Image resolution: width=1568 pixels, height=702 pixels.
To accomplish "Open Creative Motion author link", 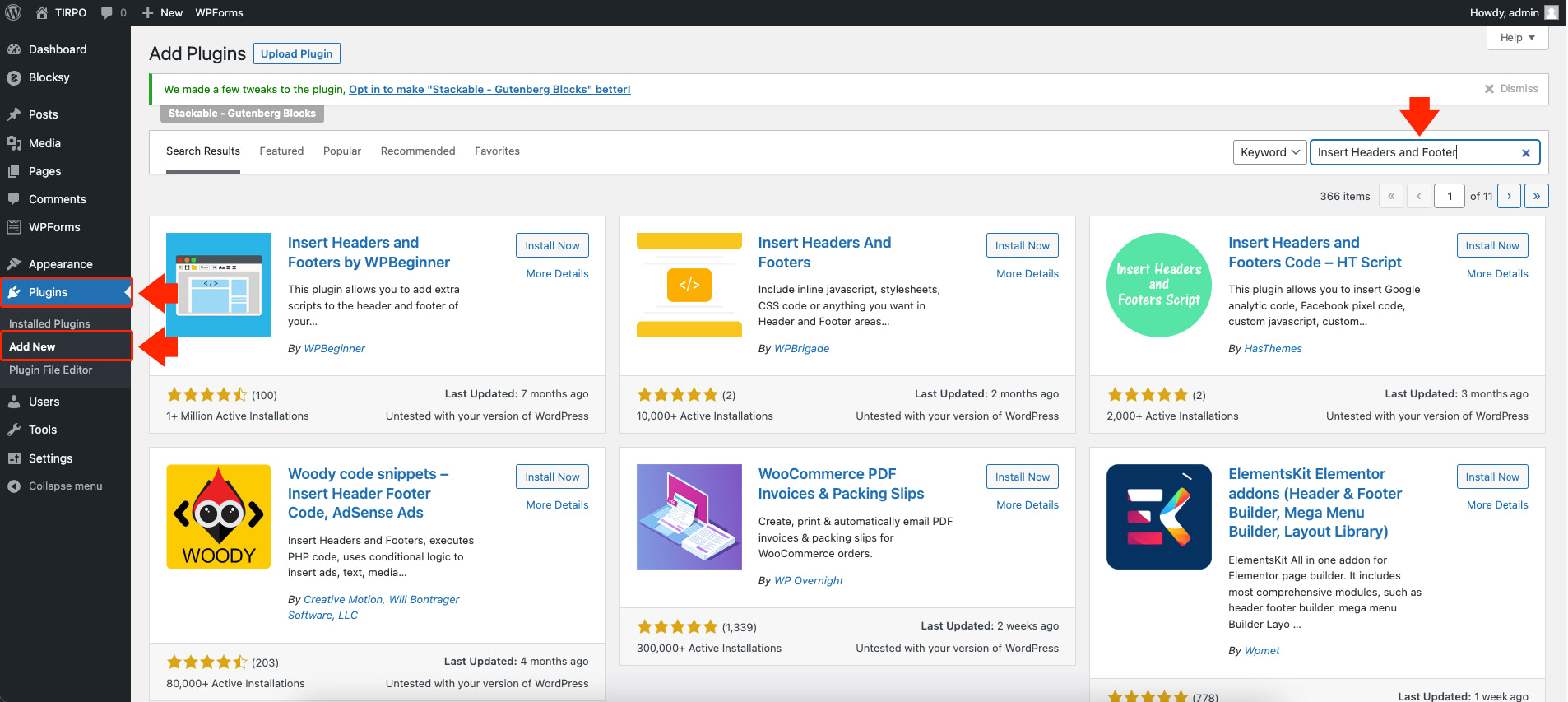I will (x=343, y=600).
